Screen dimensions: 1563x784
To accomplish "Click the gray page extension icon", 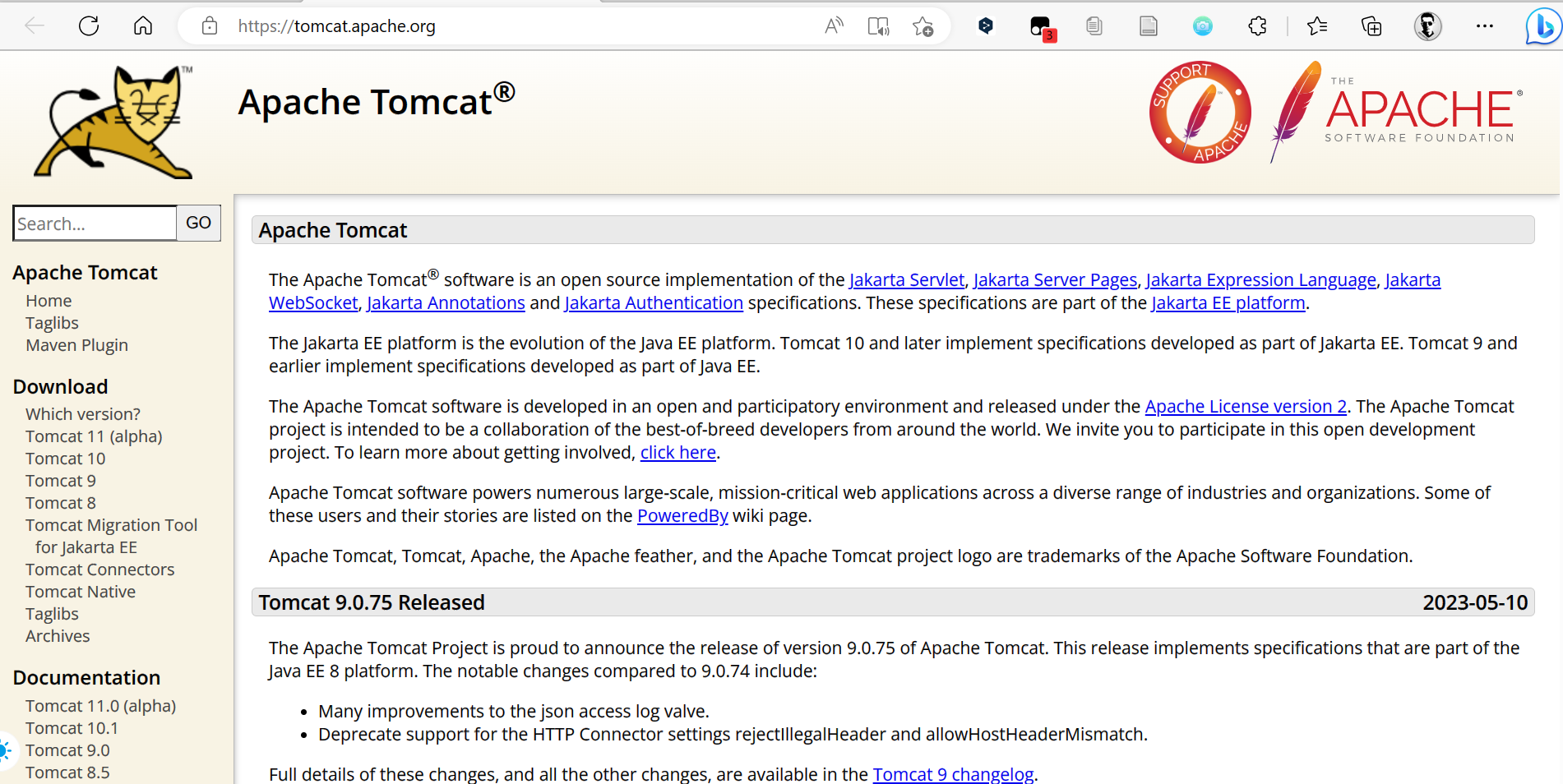I will coord(1149,26).
